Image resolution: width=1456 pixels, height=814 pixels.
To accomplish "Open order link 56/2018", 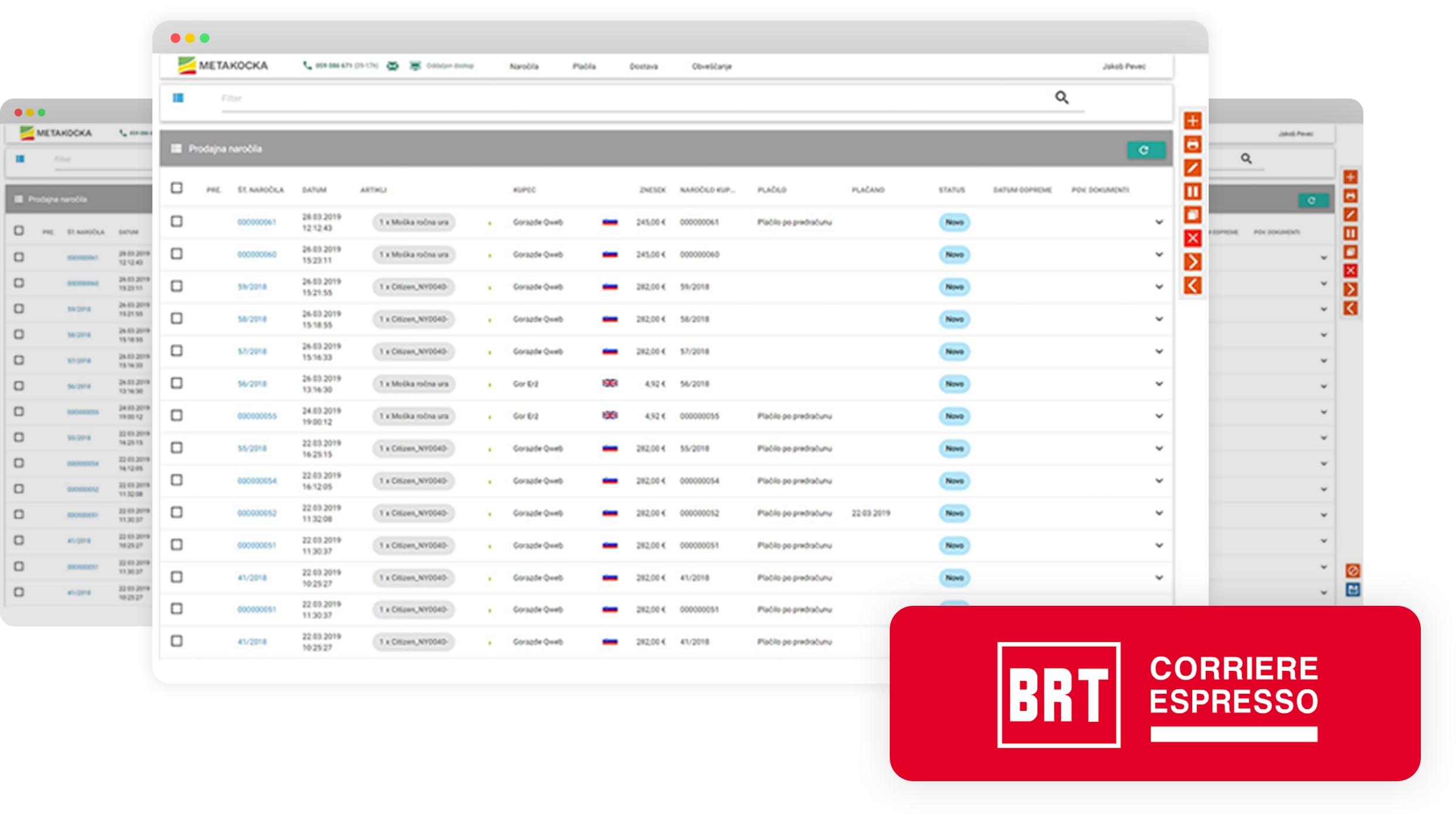I will click(252, 384).
